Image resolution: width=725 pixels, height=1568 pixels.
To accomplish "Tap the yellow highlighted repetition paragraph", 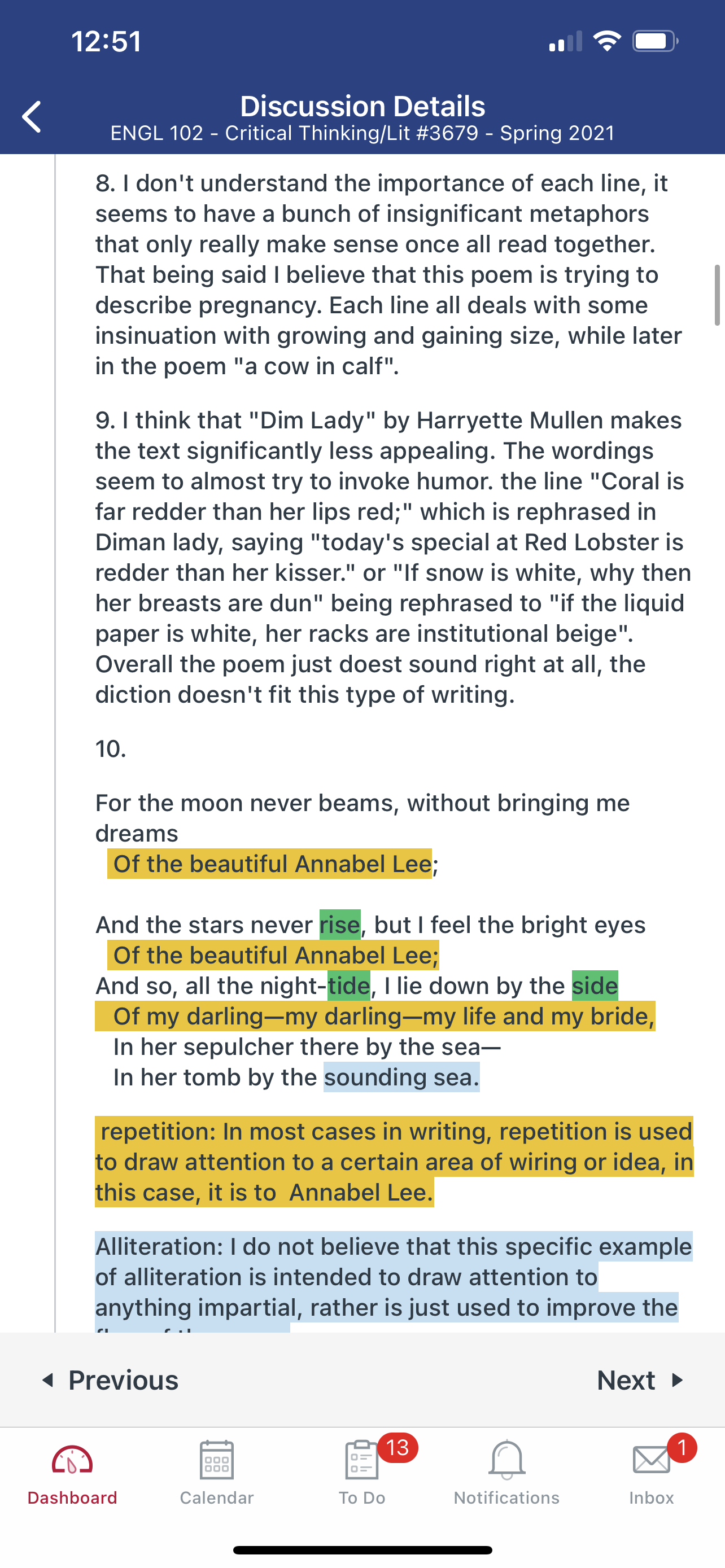I will coord(394,1162).
